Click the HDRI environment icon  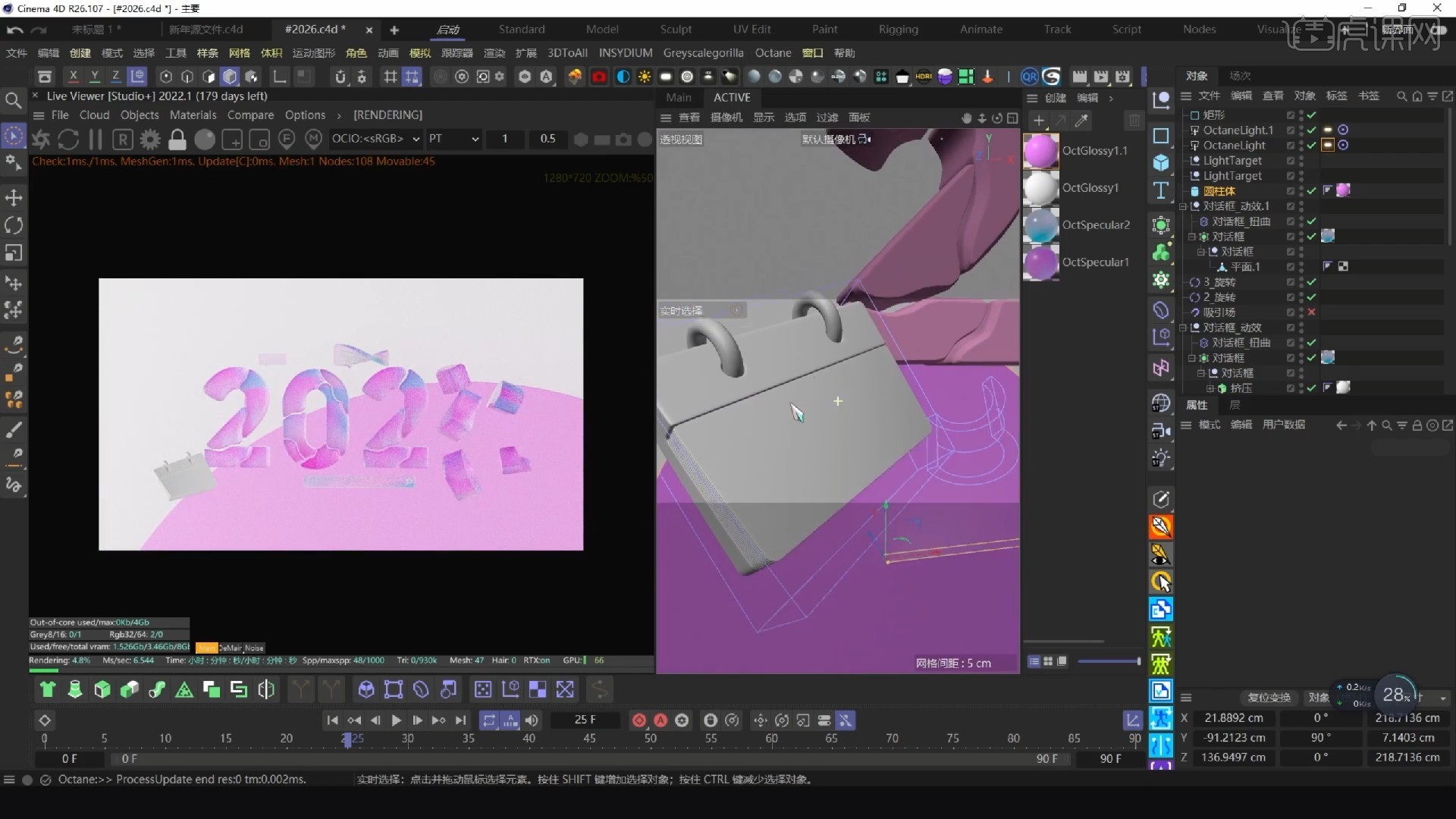924,77
